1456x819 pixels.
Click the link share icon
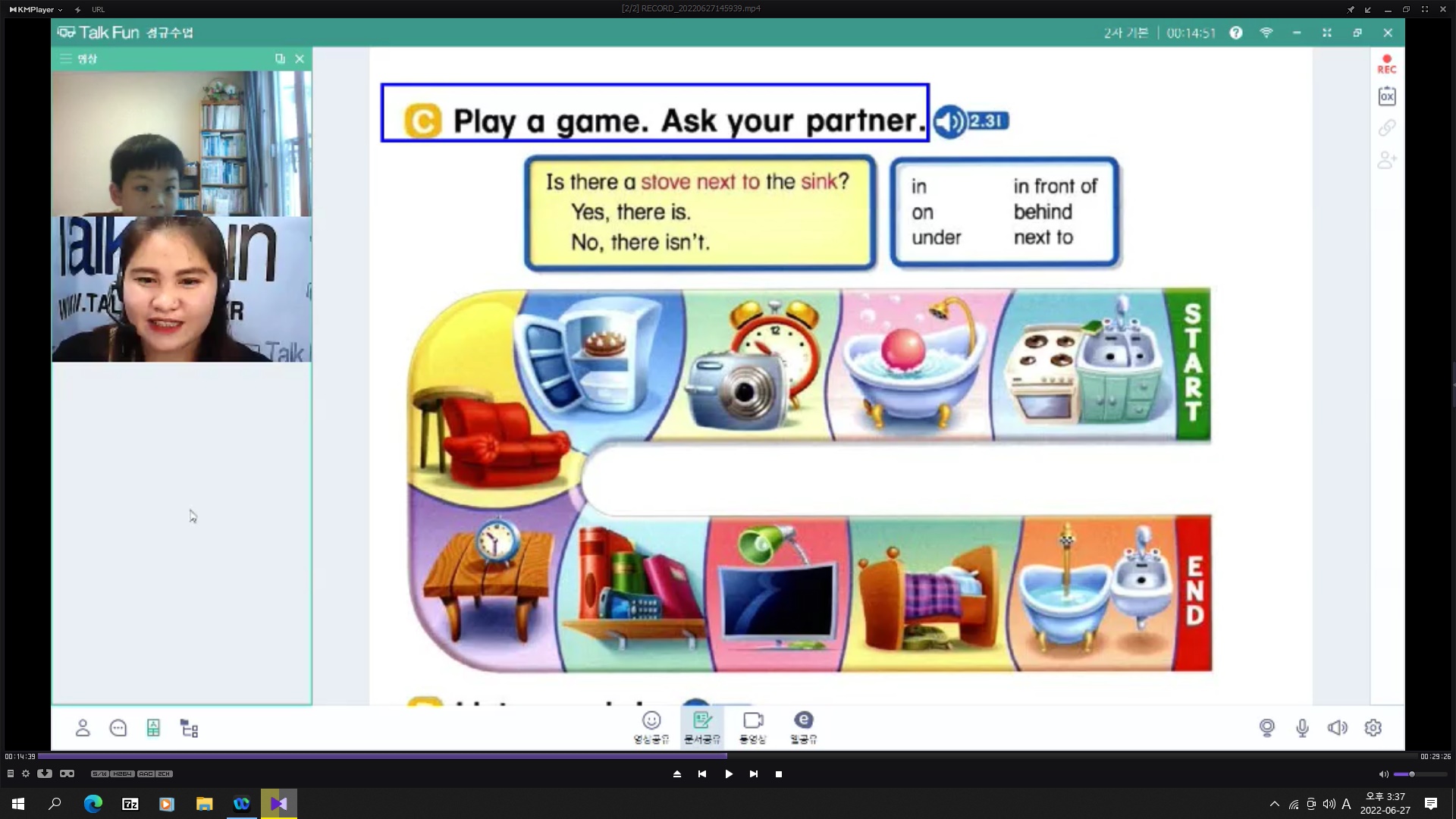pyautogui.click(x=1386, y=128)
